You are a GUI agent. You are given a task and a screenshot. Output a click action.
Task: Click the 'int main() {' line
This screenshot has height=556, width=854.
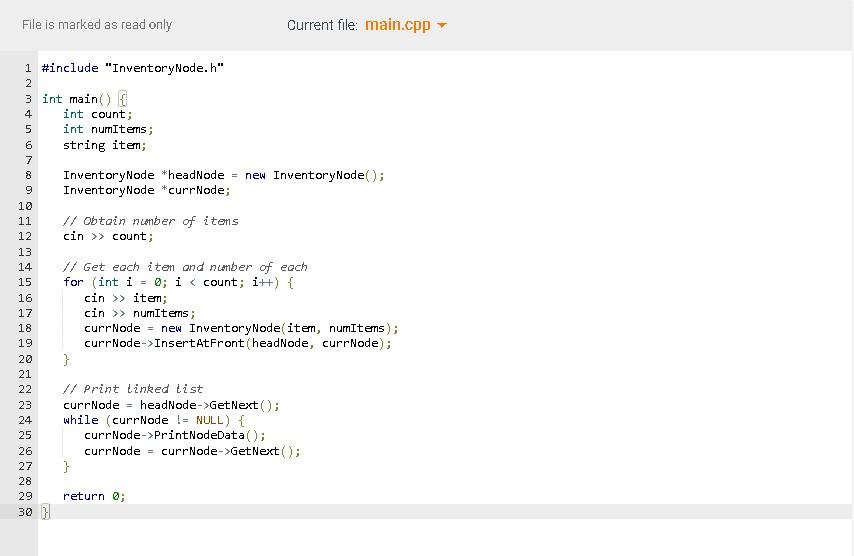tap(84, 99)
